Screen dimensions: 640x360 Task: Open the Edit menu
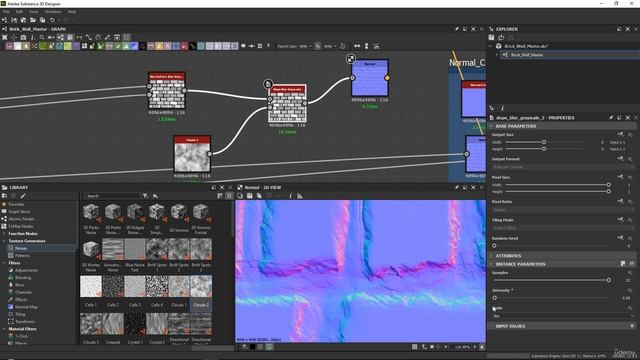coord(19,12)
